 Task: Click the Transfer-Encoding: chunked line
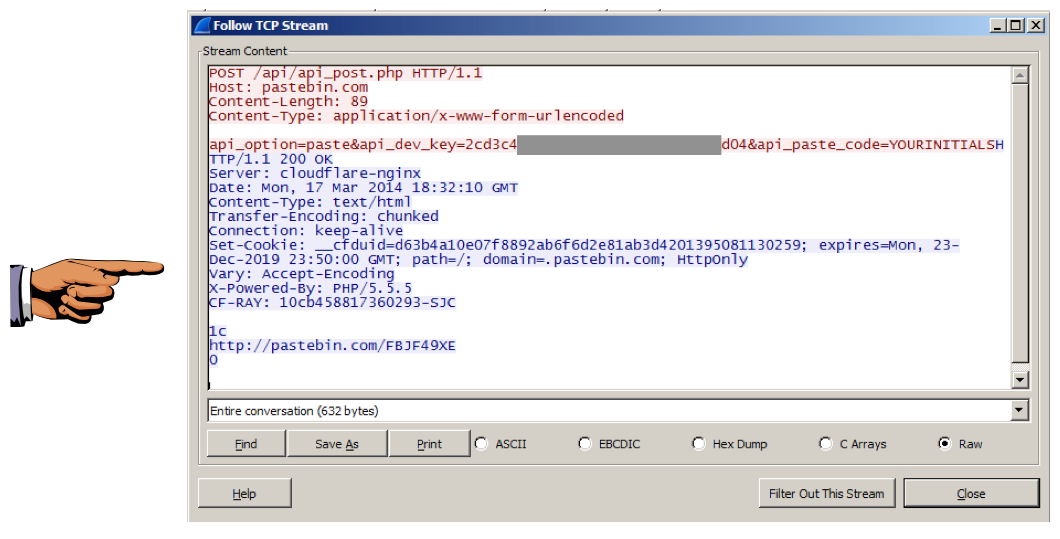coord(324,216)
